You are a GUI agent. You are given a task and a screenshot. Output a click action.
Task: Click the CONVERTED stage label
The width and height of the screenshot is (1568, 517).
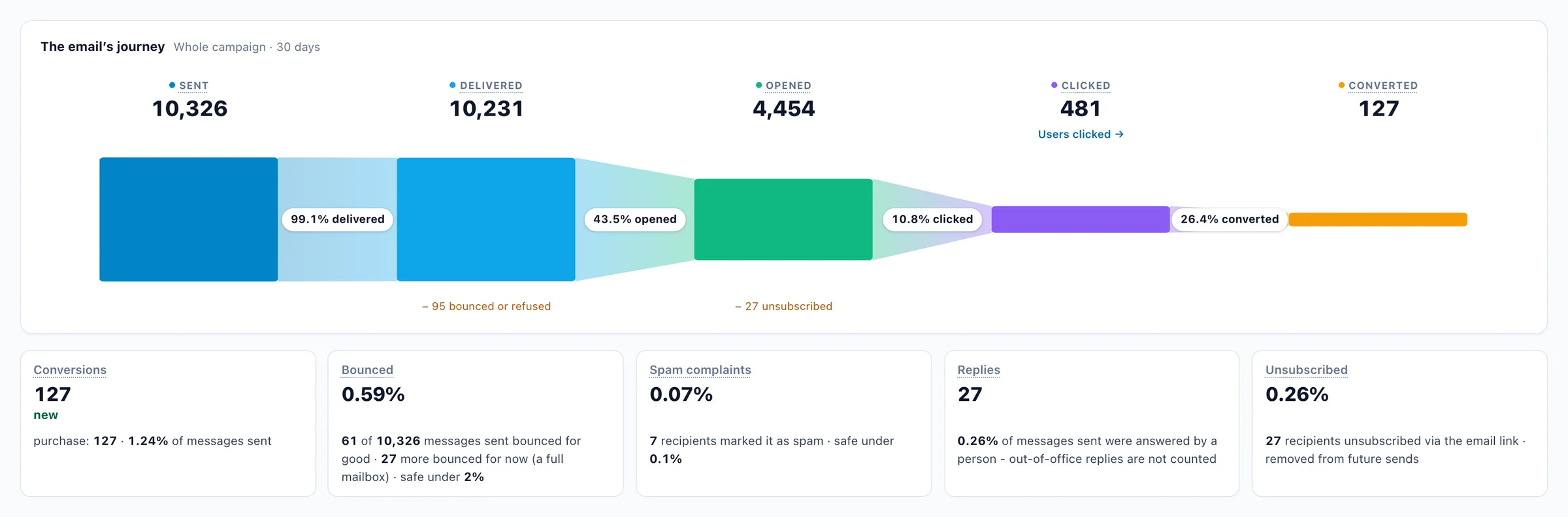1383,86
